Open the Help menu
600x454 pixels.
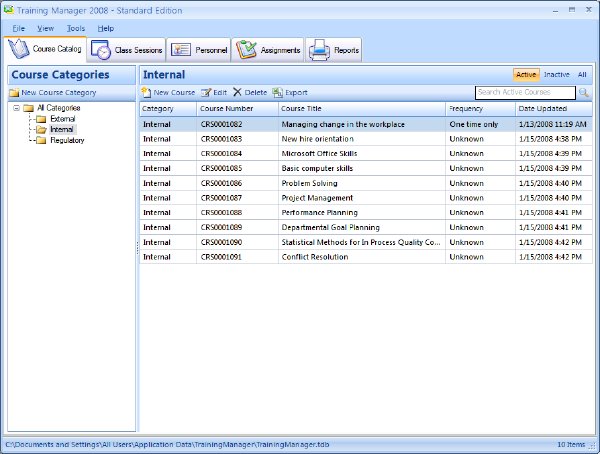point(106,28)
